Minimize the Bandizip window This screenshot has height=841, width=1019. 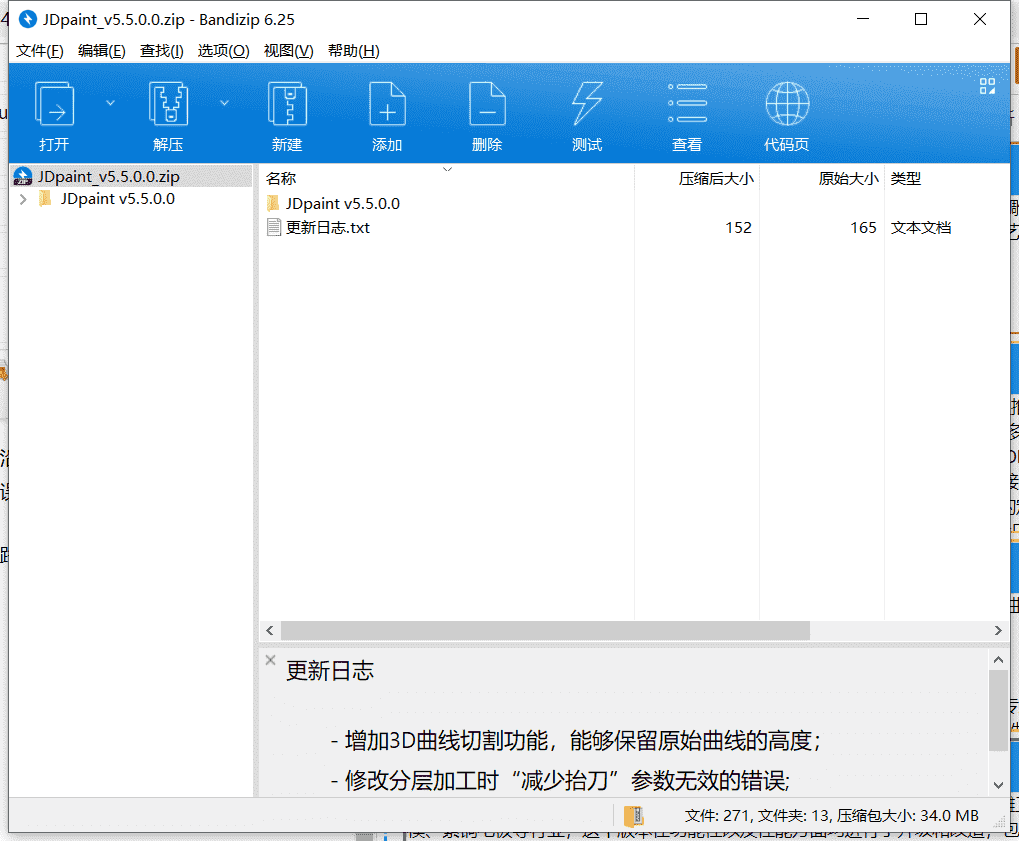(863, 19)
